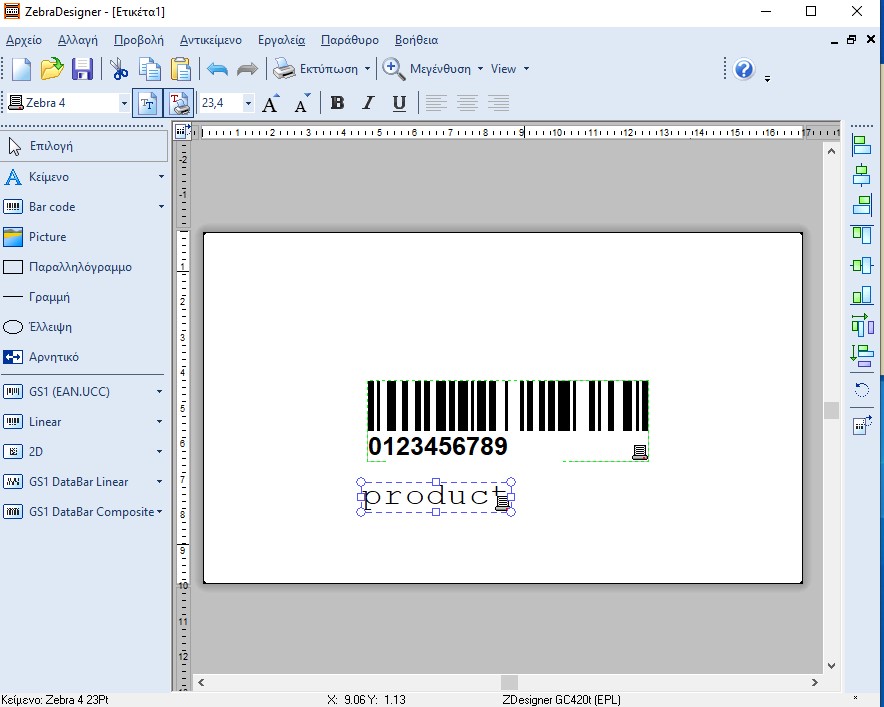Rotate the selected object icon
Screen dimensions: 884x707
(x=862, y=390)
